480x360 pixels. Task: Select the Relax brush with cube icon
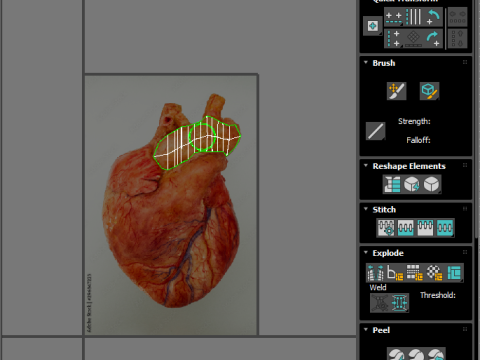click(x=429, y=91)
